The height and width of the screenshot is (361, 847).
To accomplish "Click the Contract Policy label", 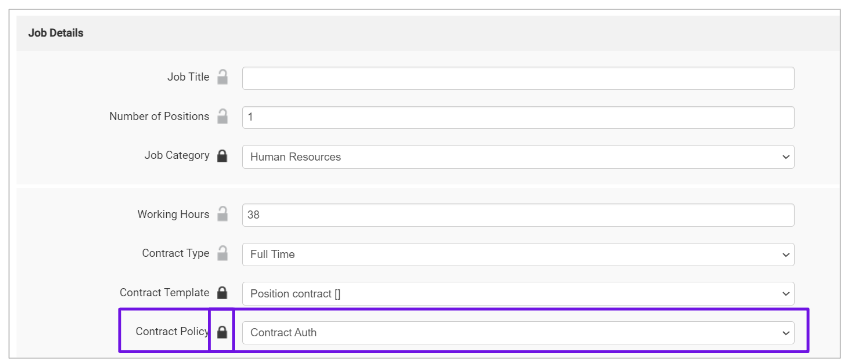I will click(x=172, y=331).
